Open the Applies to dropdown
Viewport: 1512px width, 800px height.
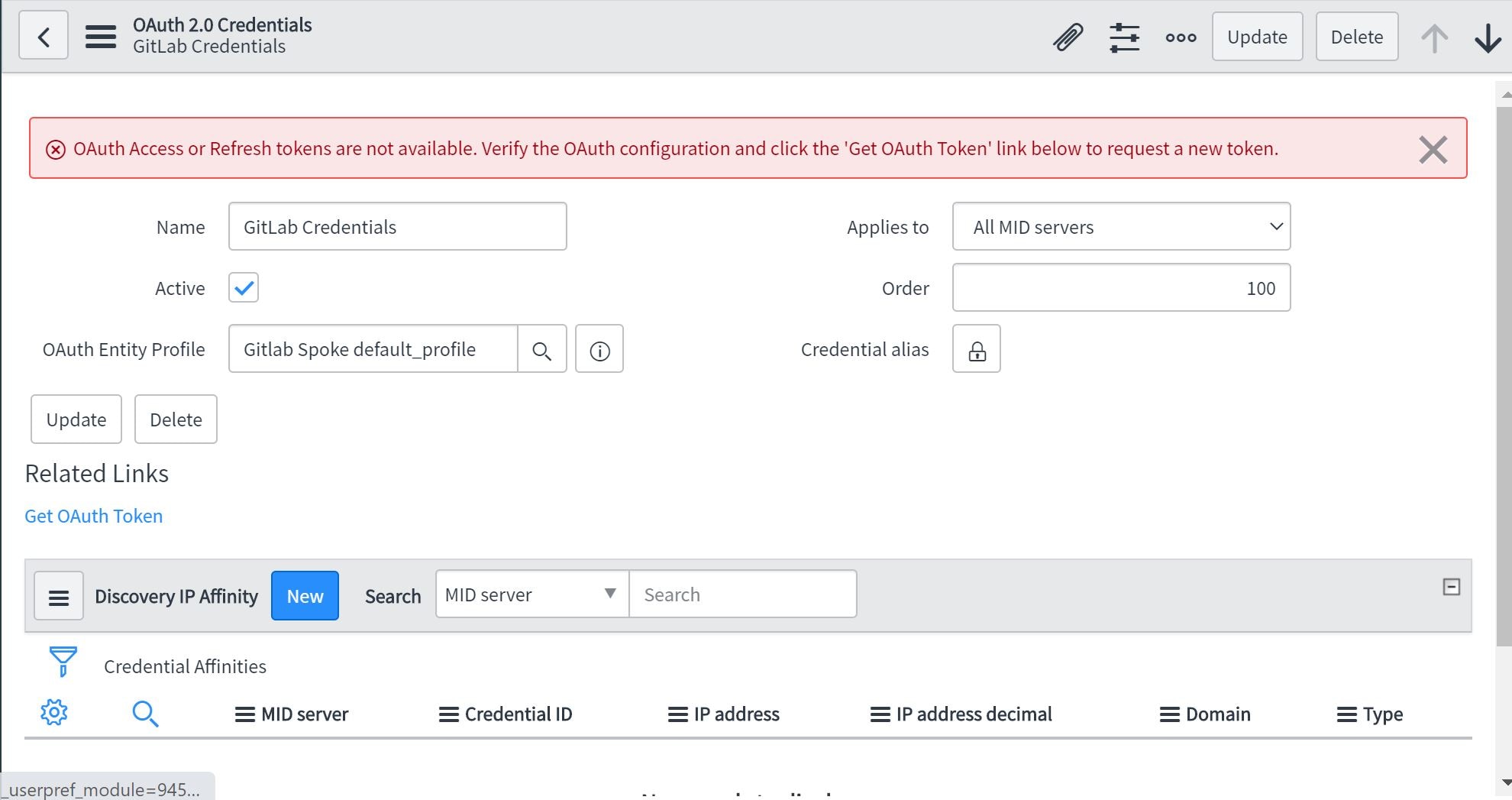1121,227
